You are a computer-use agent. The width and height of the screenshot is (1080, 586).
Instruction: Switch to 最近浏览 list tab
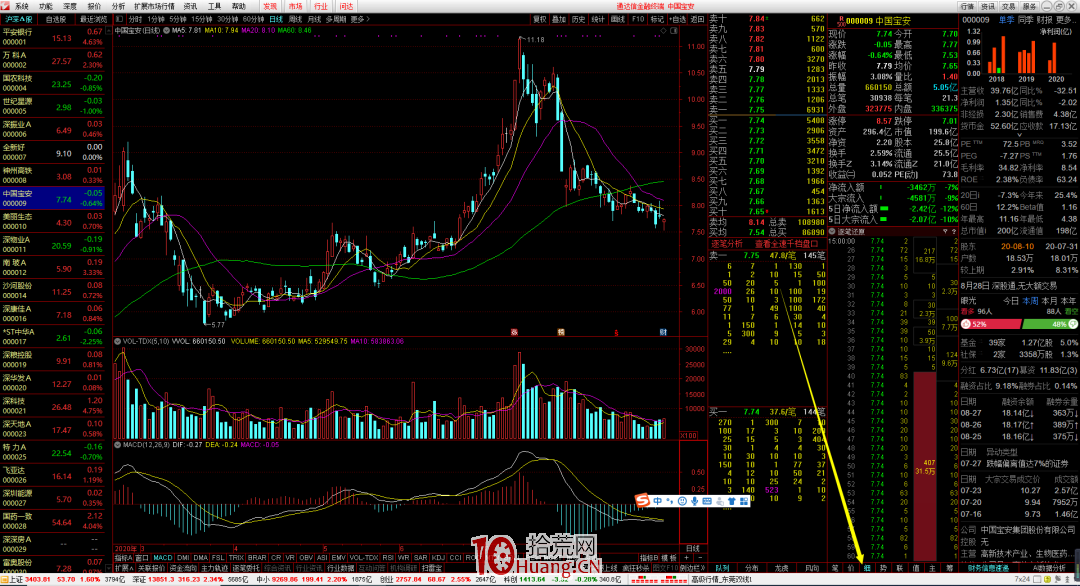[x=92, y=19]
